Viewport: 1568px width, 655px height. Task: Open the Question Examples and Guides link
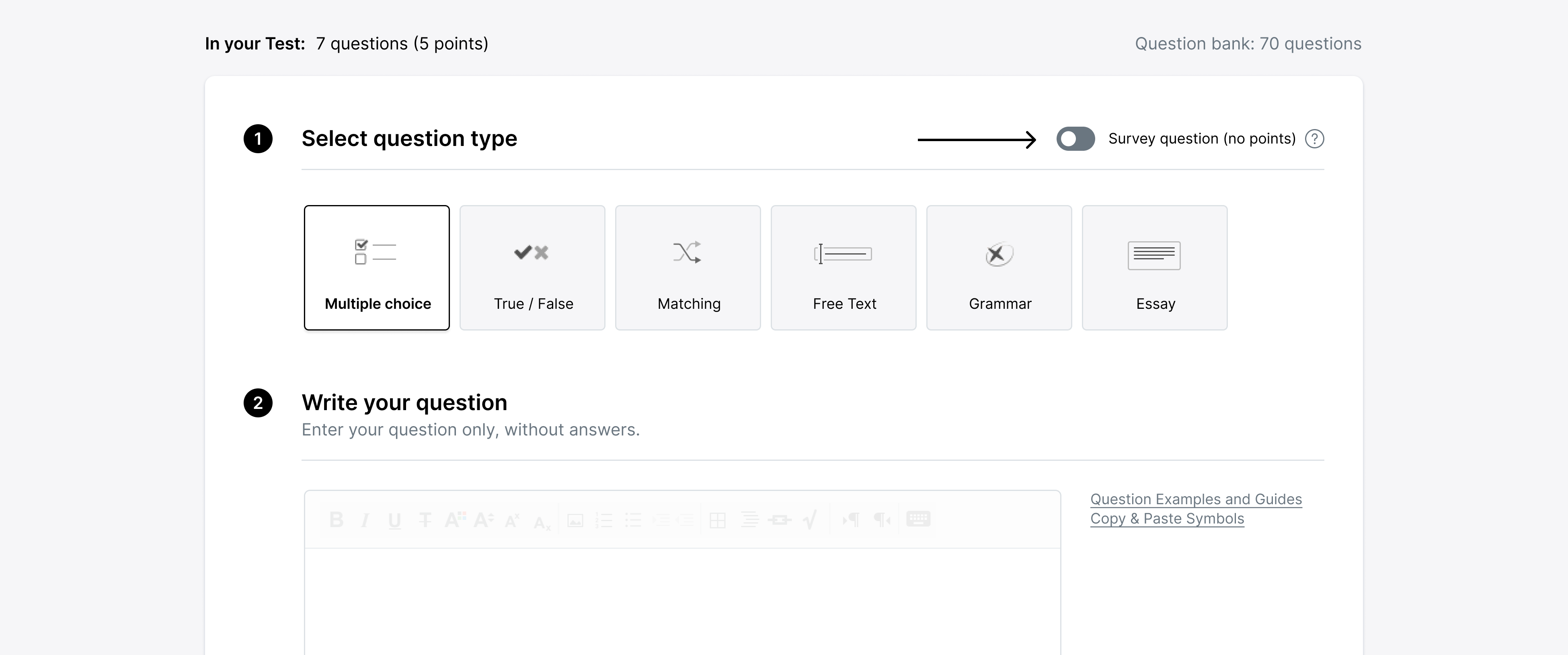click(1195, 499)
